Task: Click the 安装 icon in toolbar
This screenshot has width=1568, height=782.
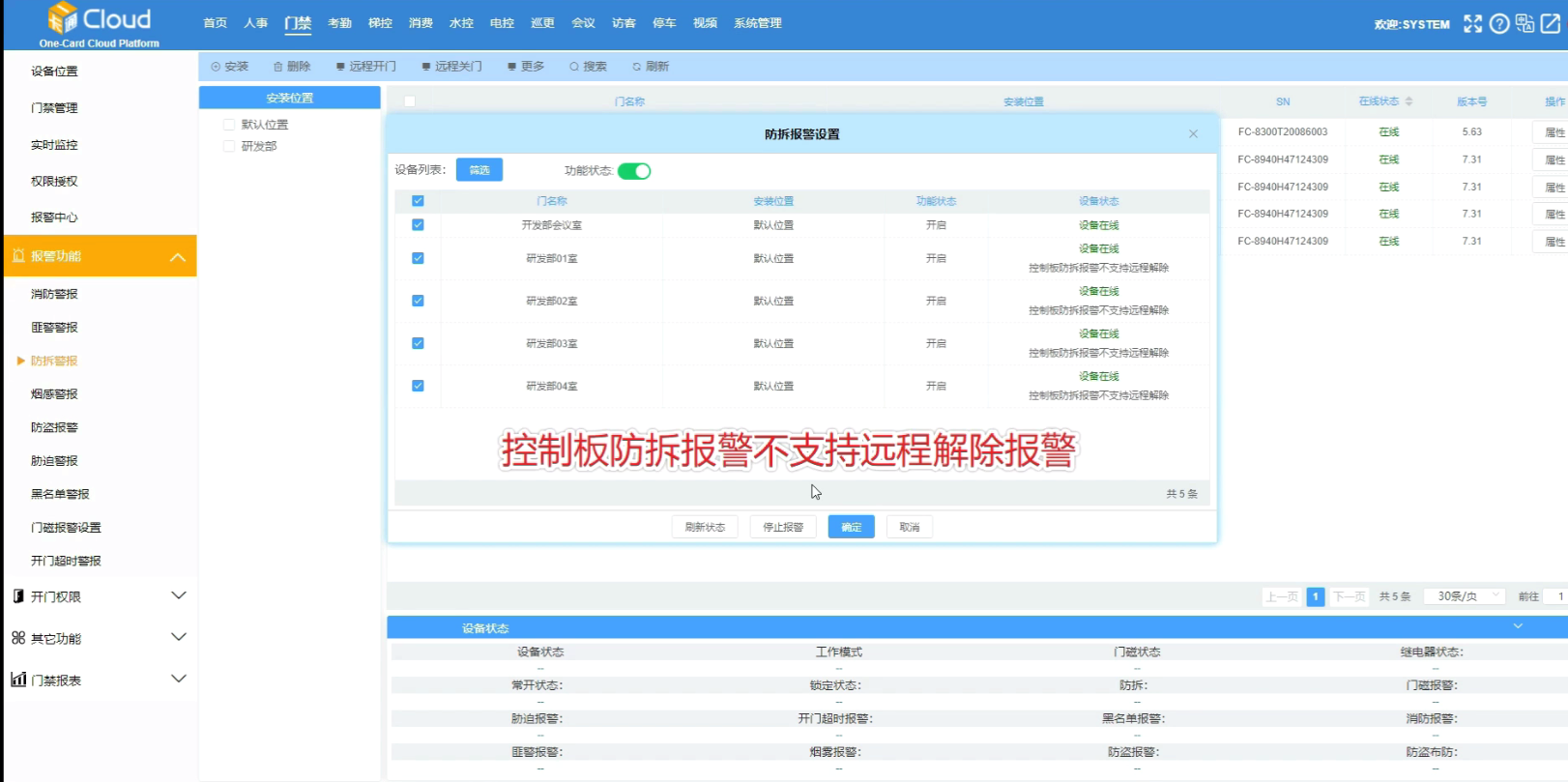Action: tap(216, 67)
